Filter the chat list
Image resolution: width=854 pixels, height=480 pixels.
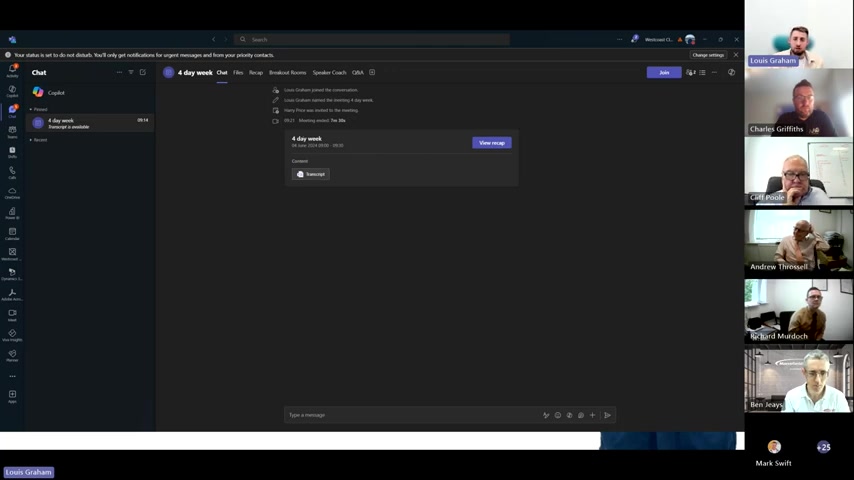coord(131,72)
